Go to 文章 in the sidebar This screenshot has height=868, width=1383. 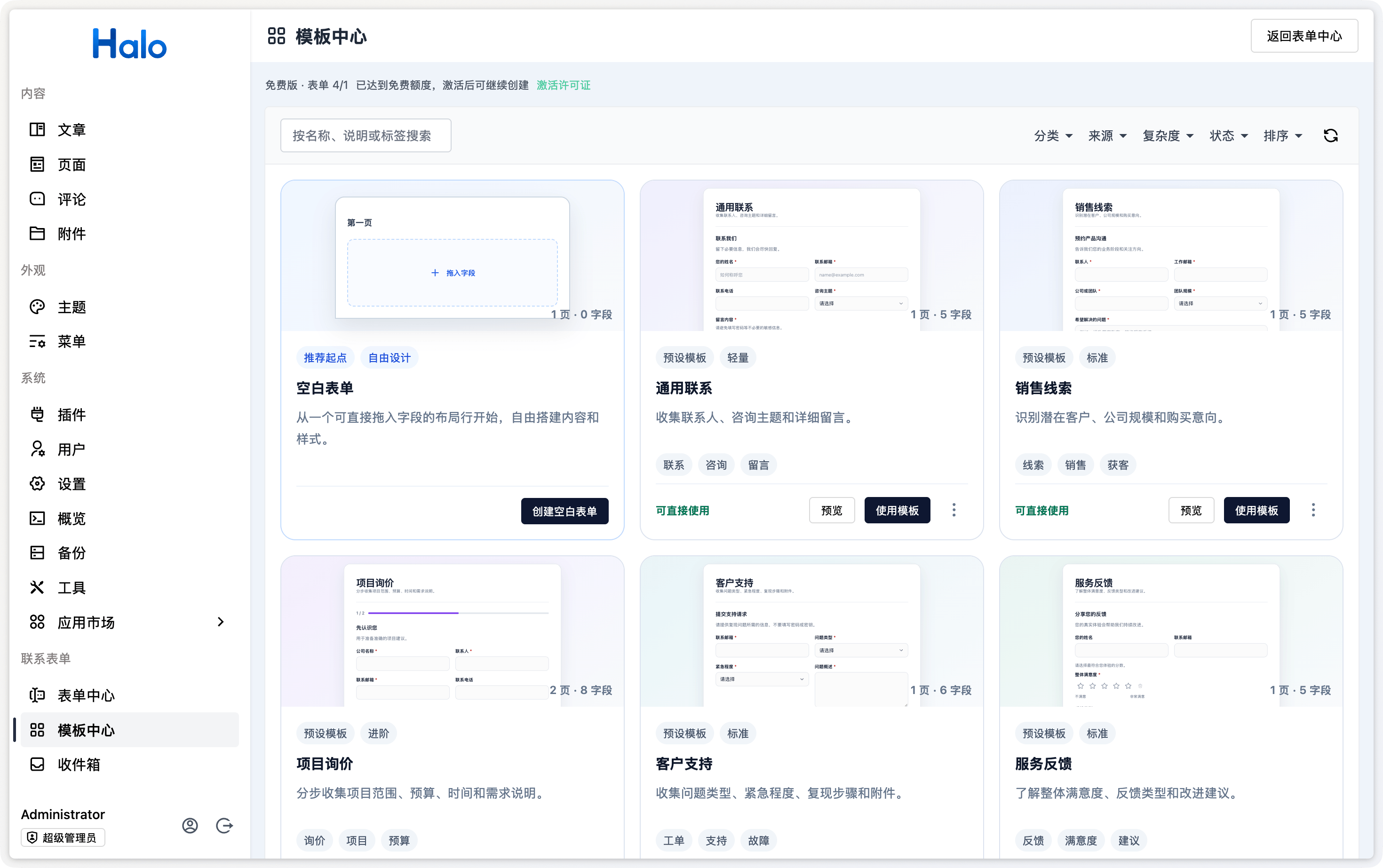click(130, 130)
